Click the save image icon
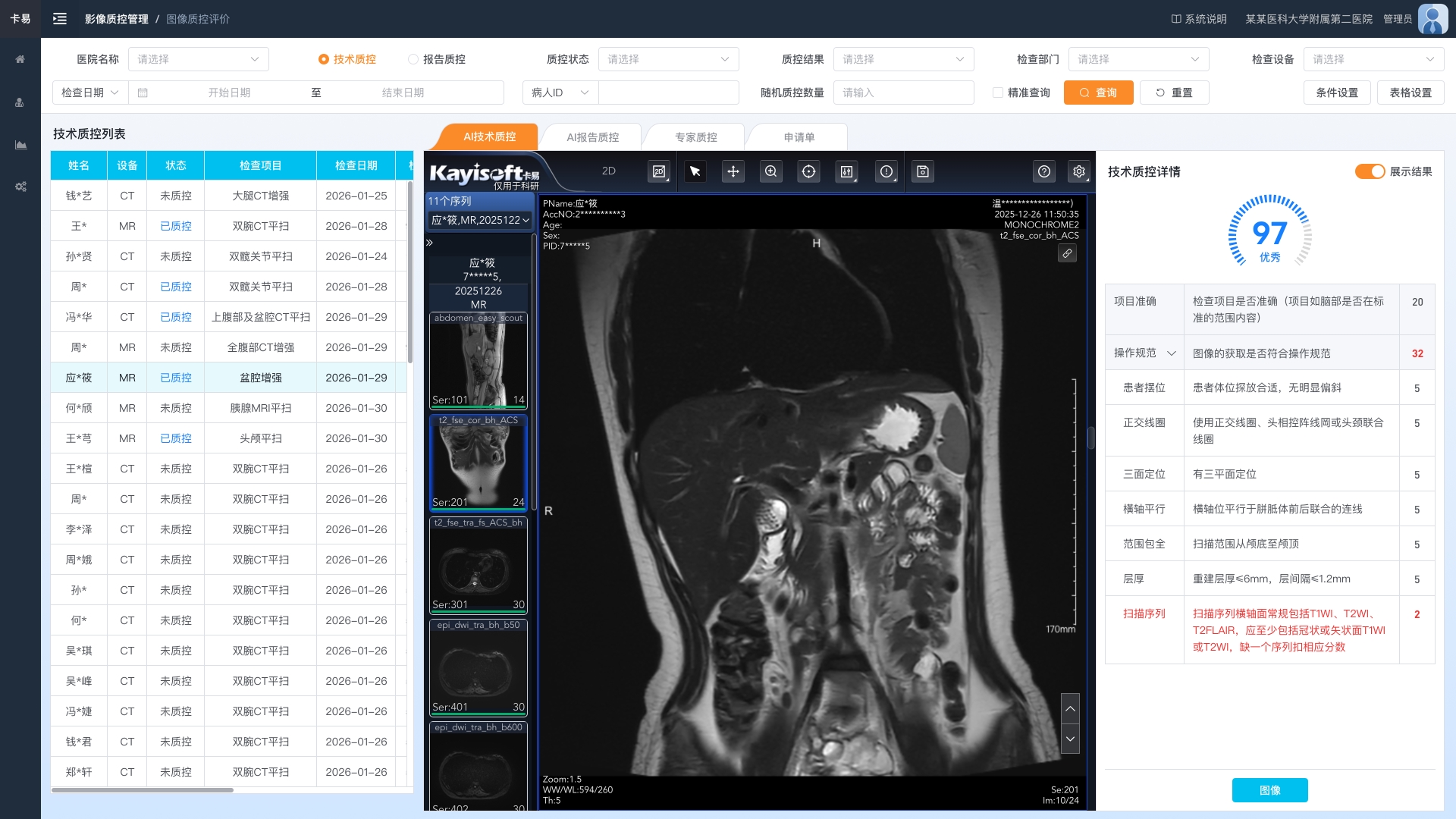The height and width of the screenshot is (819, 1456). click(922, 171)
